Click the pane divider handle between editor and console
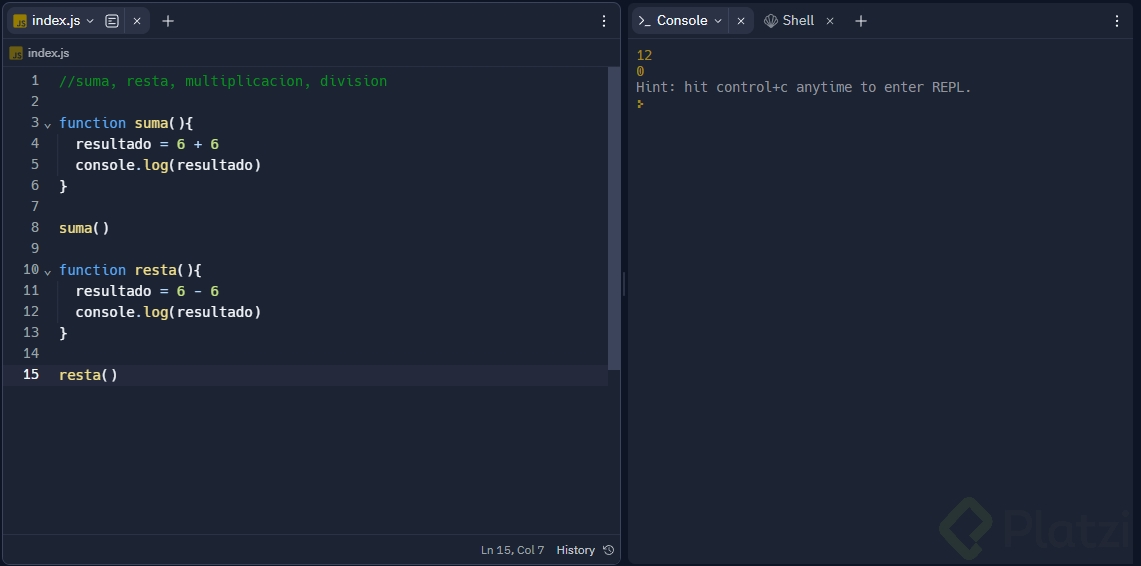 [624, 284]
